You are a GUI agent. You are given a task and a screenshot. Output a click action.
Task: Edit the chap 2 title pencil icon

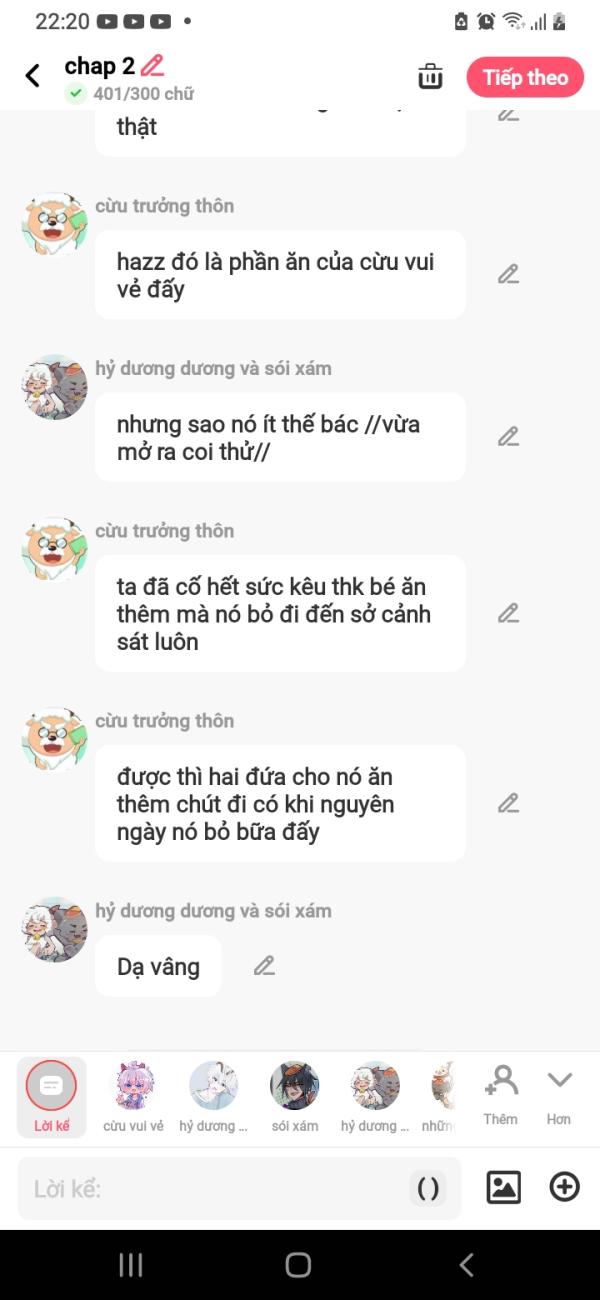[152, 66]
